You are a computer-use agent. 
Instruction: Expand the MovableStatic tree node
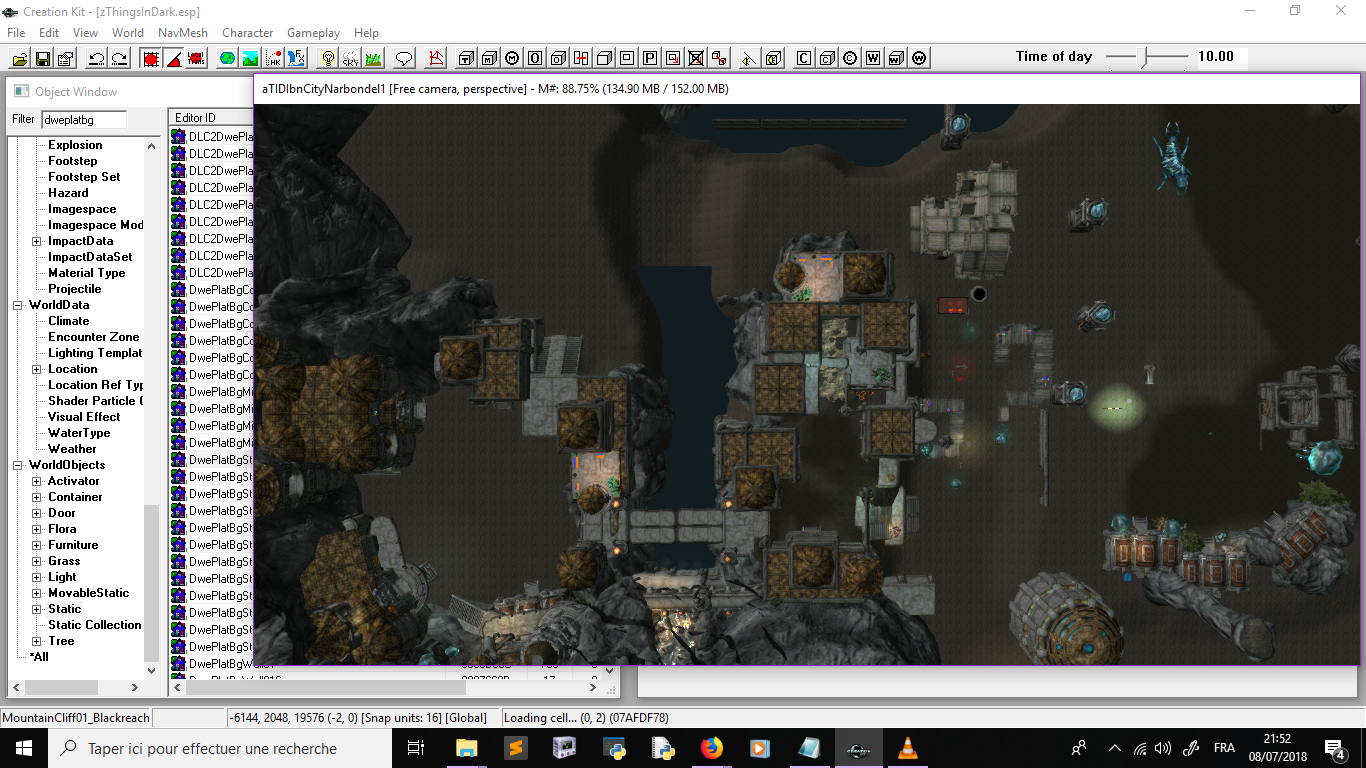(x=37, y=593)
